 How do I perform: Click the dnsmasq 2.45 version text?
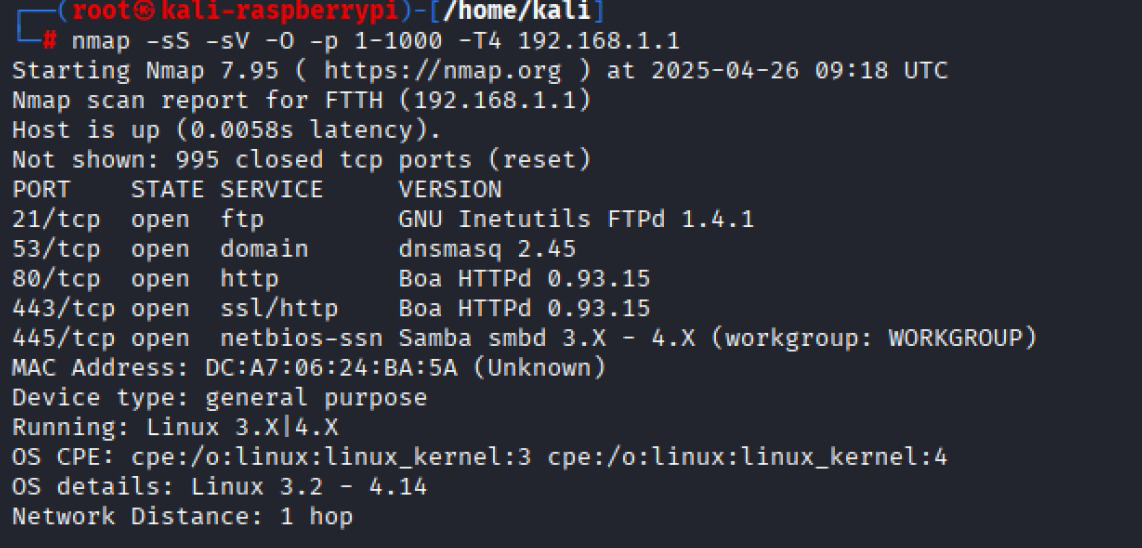point(487,250)
